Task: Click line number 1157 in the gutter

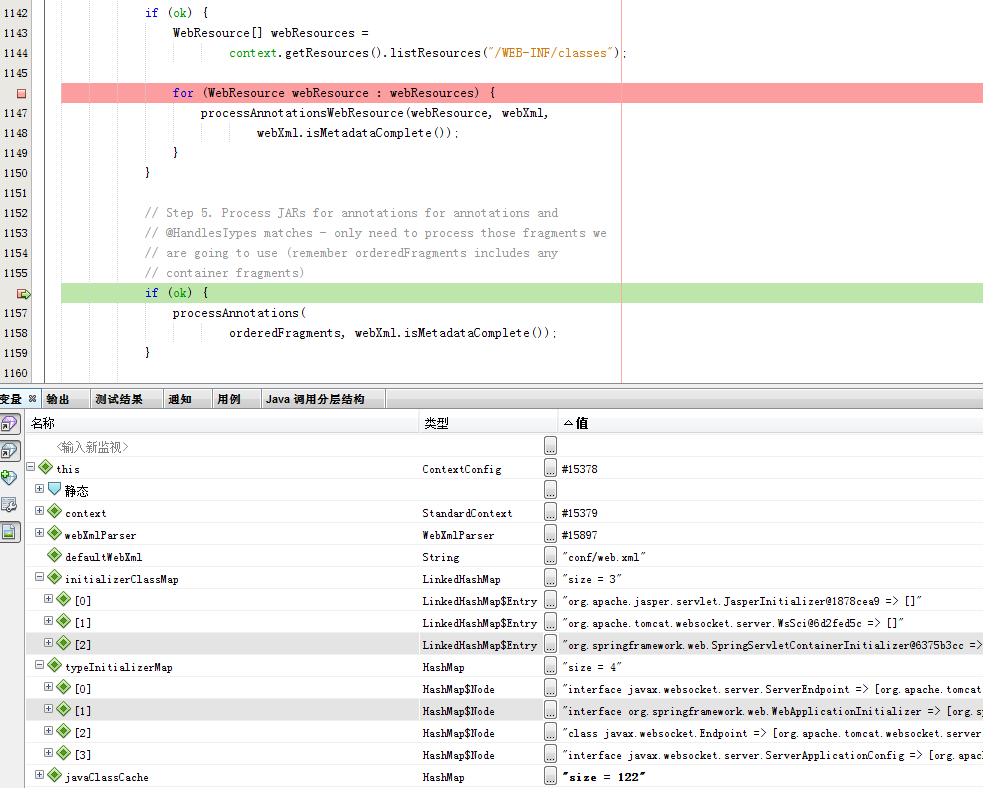Action: 16,313
